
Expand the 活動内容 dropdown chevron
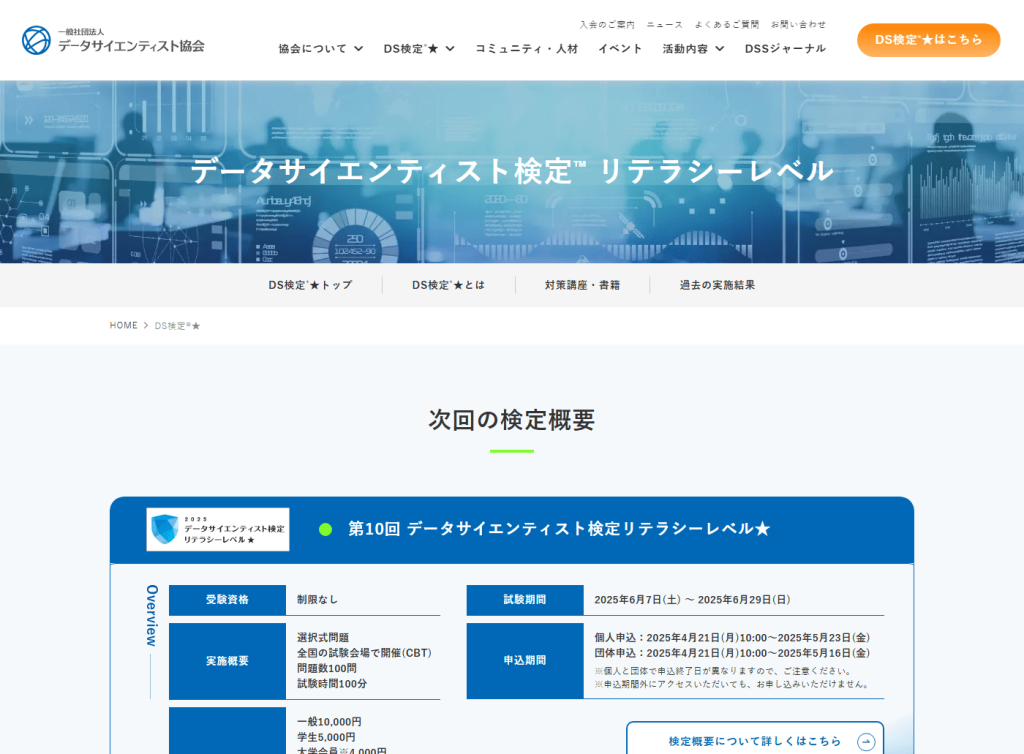coord(720,48)
